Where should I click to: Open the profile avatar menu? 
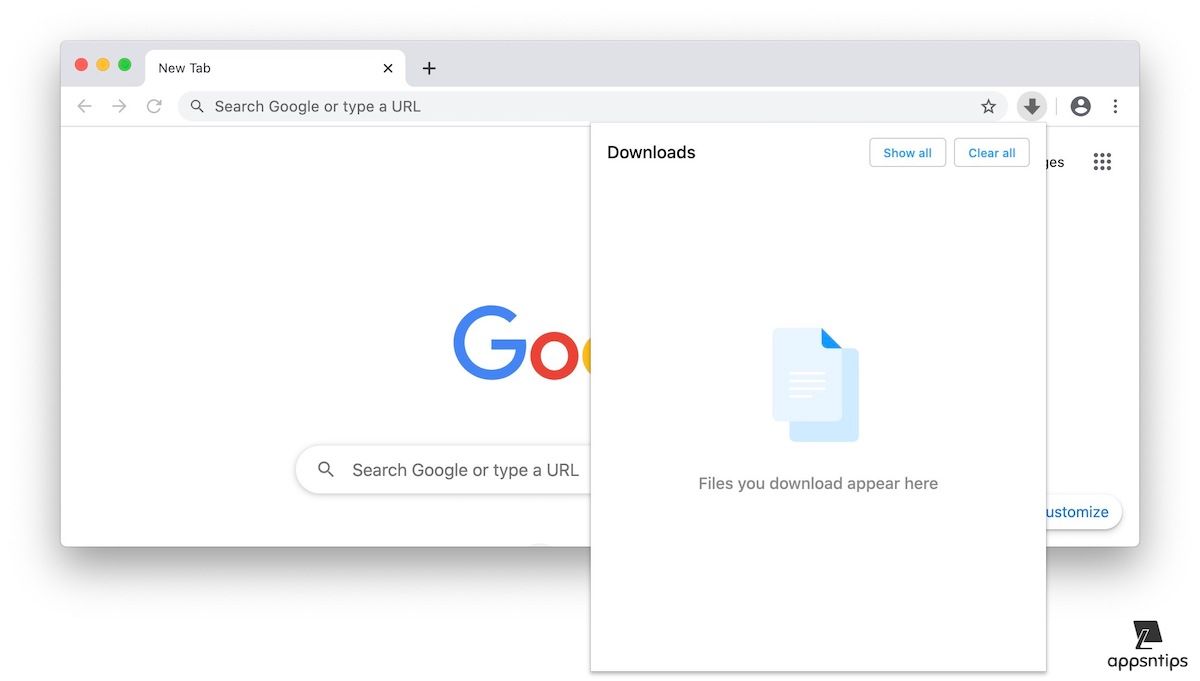(x=1080, y=106)
